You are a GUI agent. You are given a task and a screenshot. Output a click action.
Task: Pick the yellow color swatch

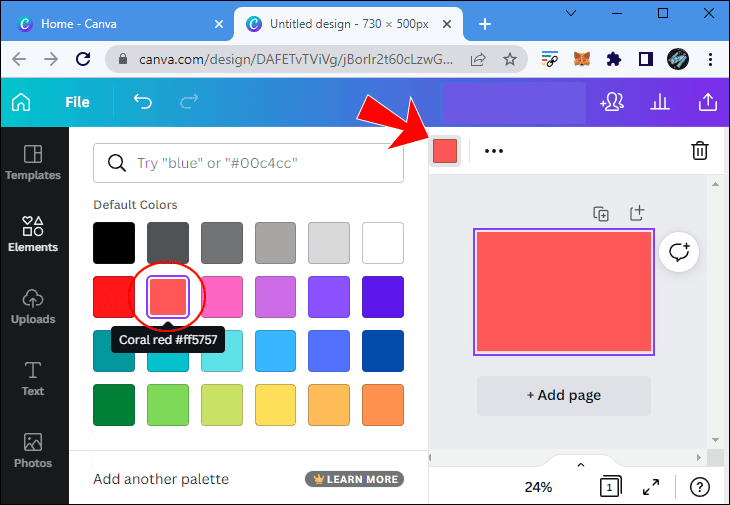275,405
